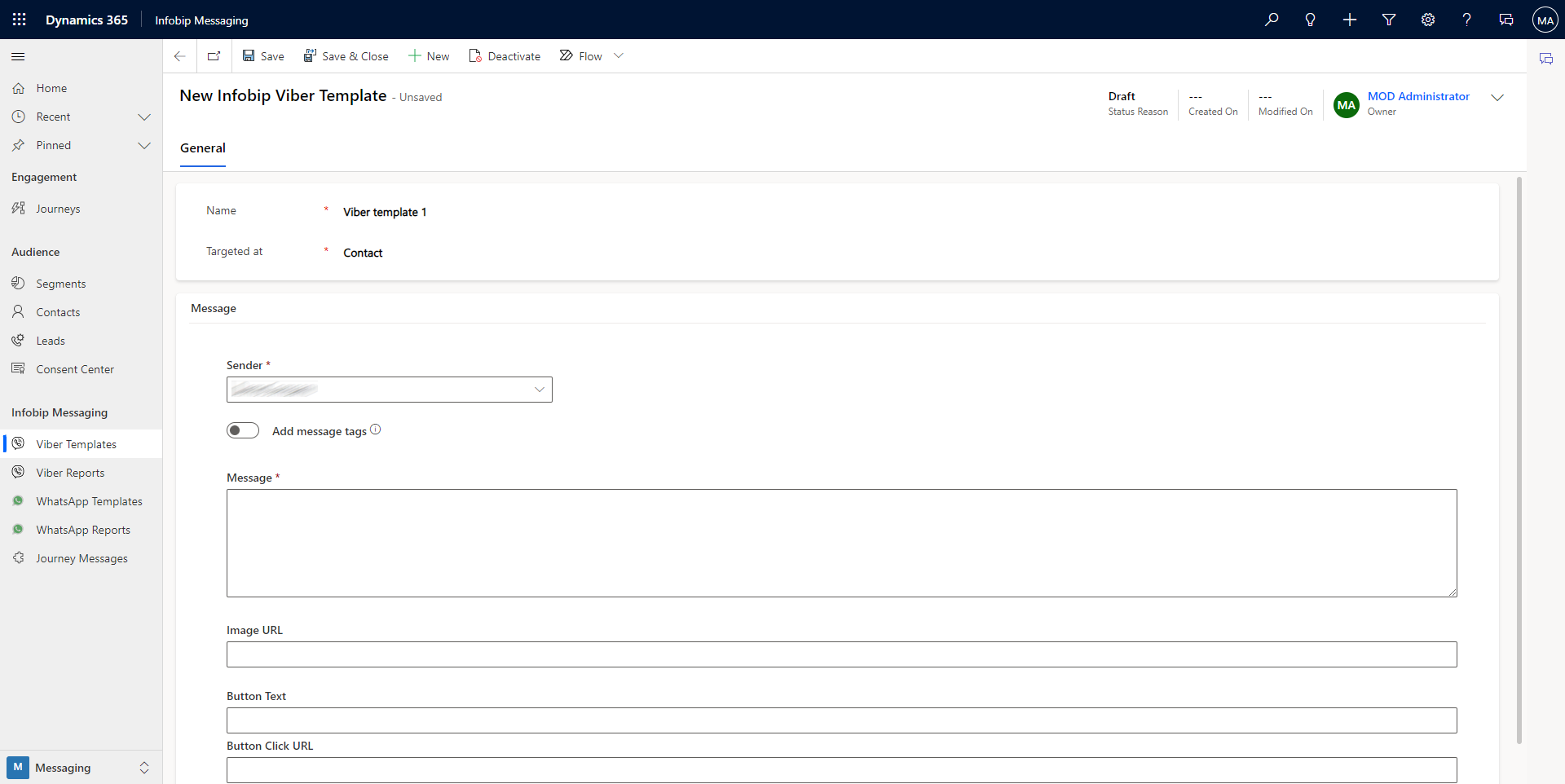1565x784 pixels.
Task: Open the advanced find funnel icon
Action: tap(1389, 20)
